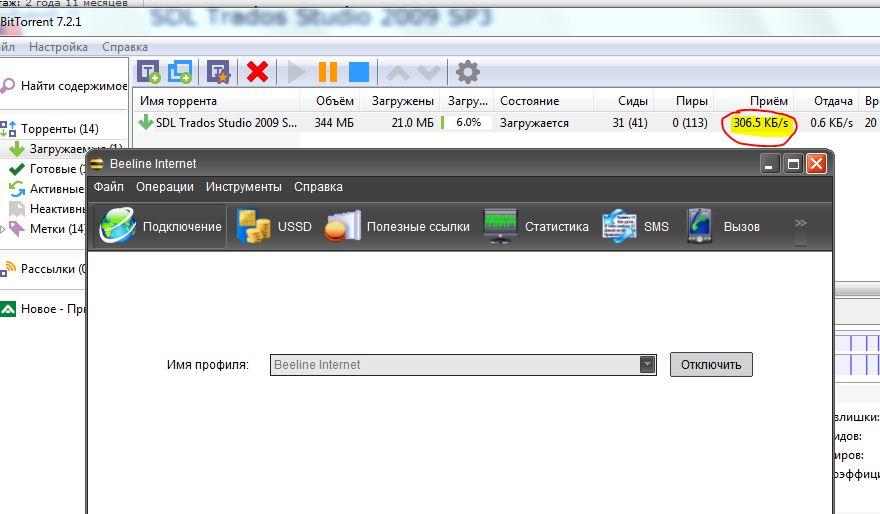Open the SMS section
The image size is (880, 514).
(635, 226)
